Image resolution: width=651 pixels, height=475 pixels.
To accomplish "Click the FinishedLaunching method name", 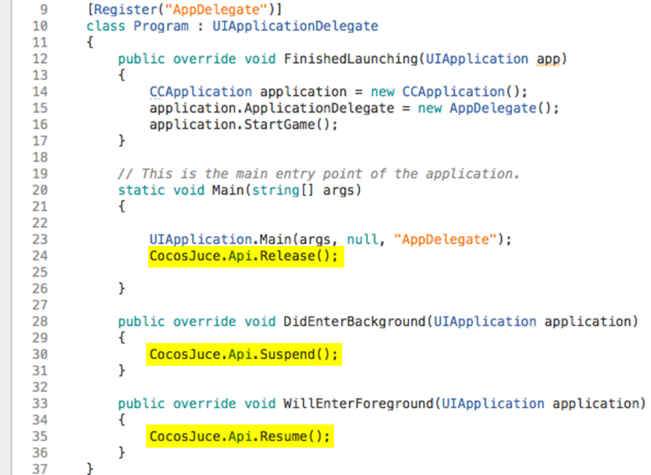I will pyautogui.click(x=350, y=59).
